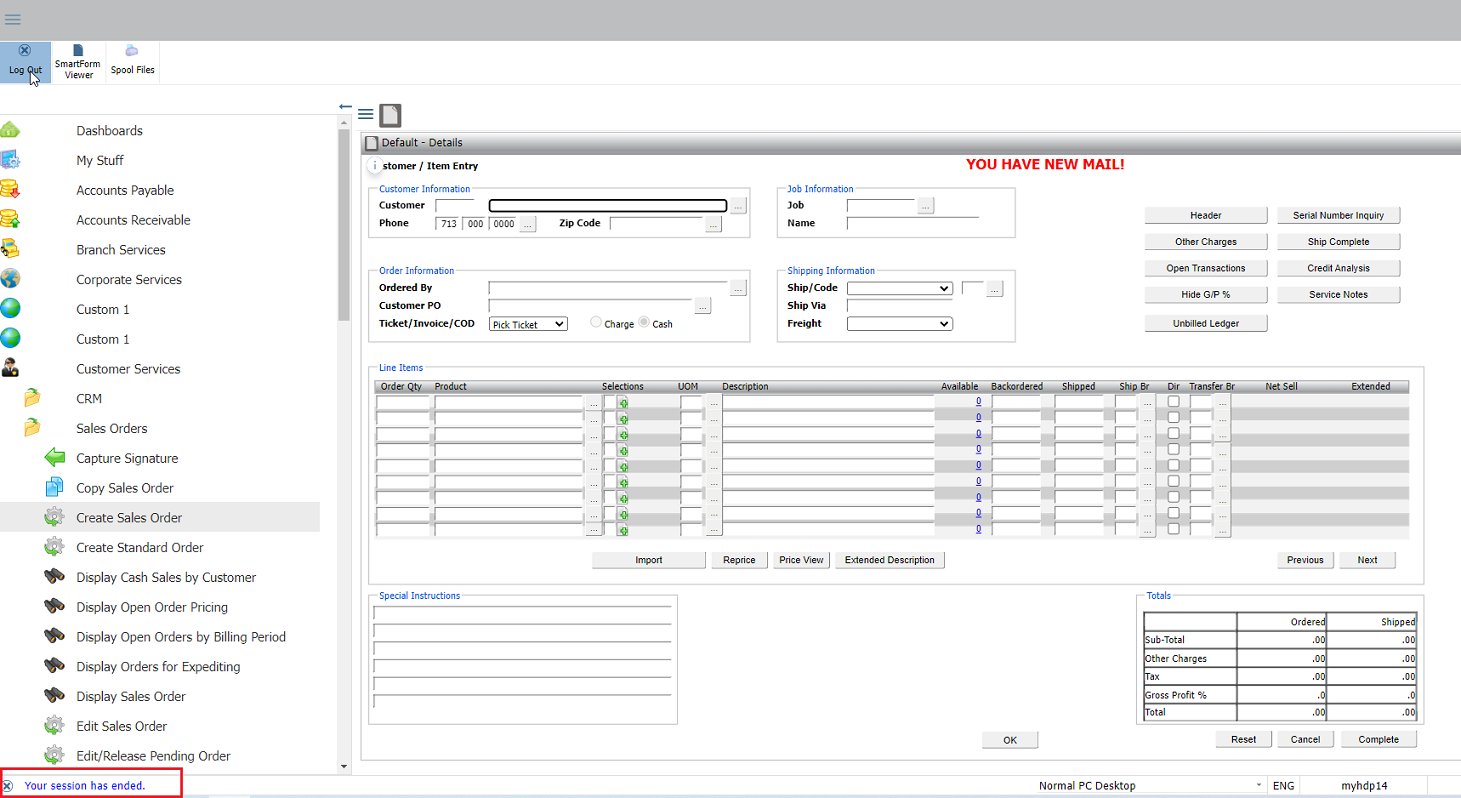Click the collapse sidebar left arrow icon
The width and height of the screenshot is (1461, 798).
tap(345, 107)
